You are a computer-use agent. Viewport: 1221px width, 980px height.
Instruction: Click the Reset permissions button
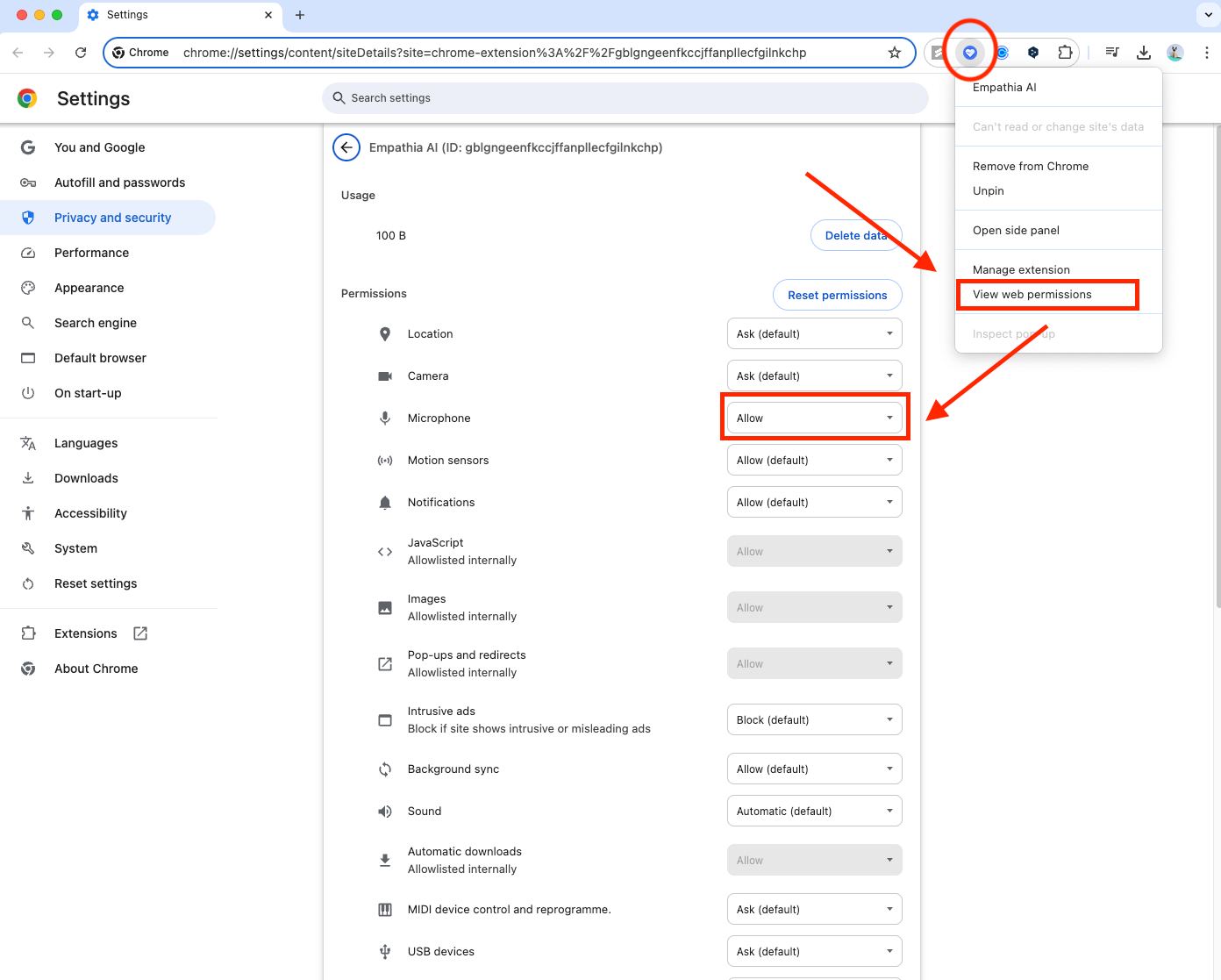point(838,295)
